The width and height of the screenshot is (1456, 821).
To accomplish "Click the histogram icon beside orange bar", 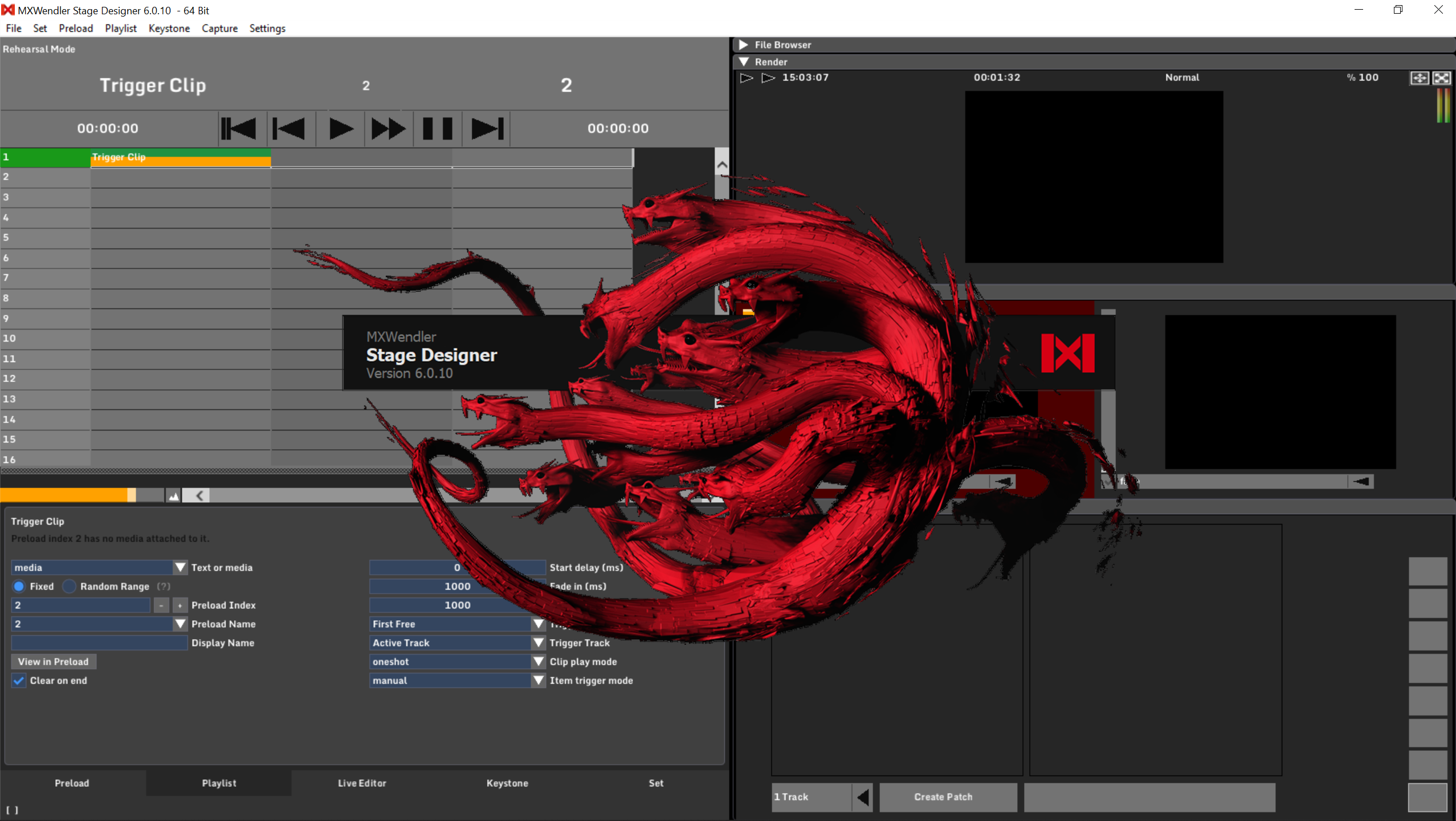I will click(x=174, y=495).
